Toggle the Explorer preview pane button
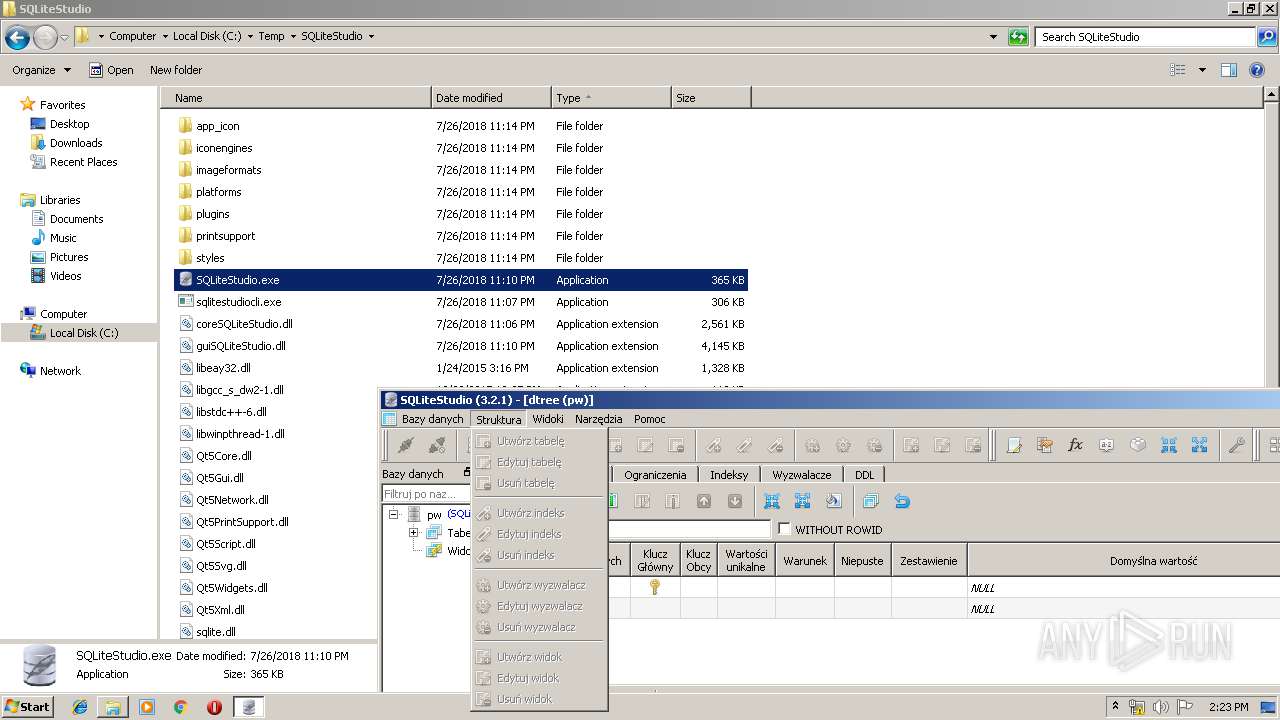Image resolution: width=1280 pixels, height=720 pixels. (1229, 70)
